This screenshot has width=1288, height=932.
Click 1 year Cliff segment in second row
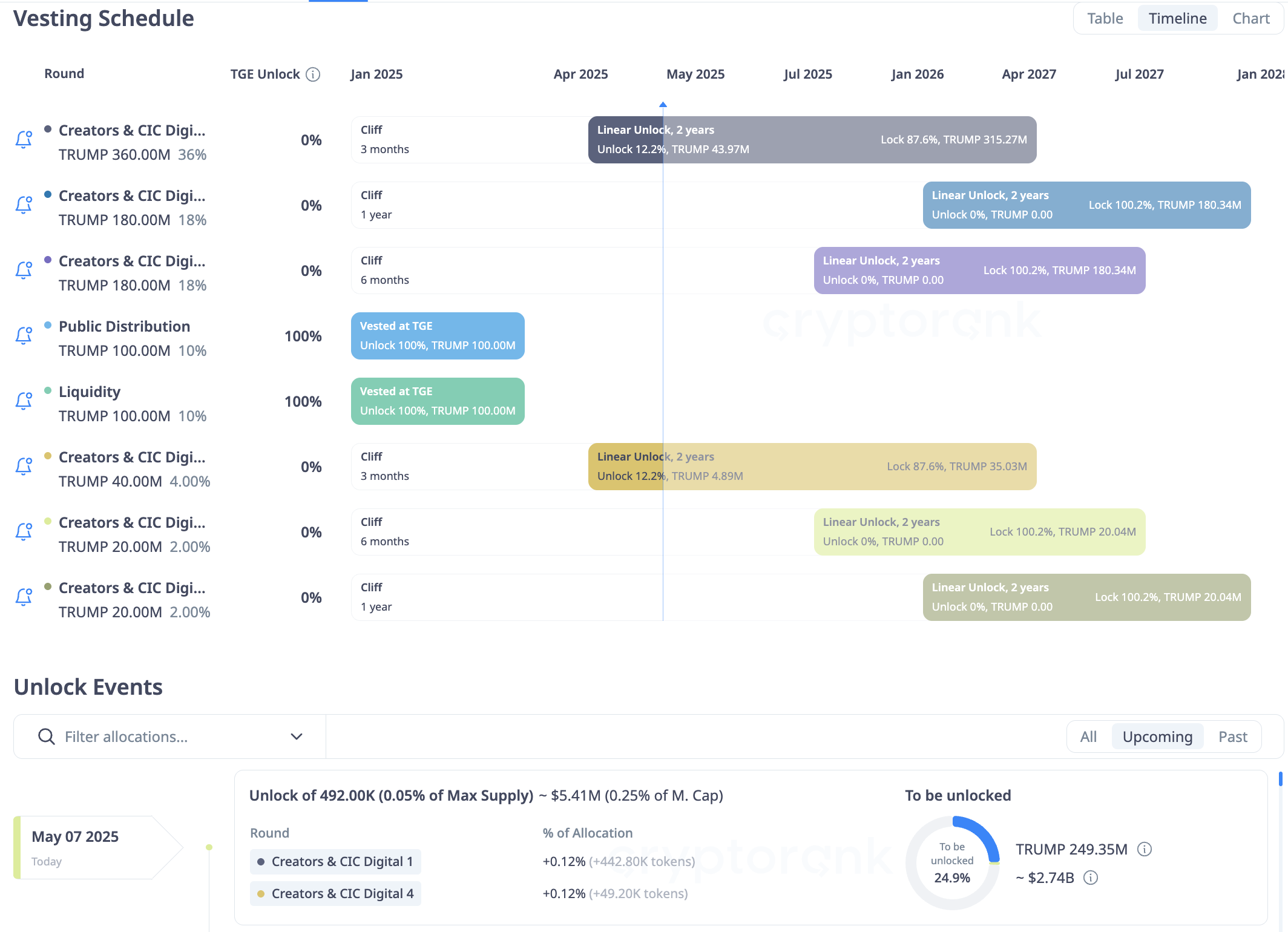[637, 205]
